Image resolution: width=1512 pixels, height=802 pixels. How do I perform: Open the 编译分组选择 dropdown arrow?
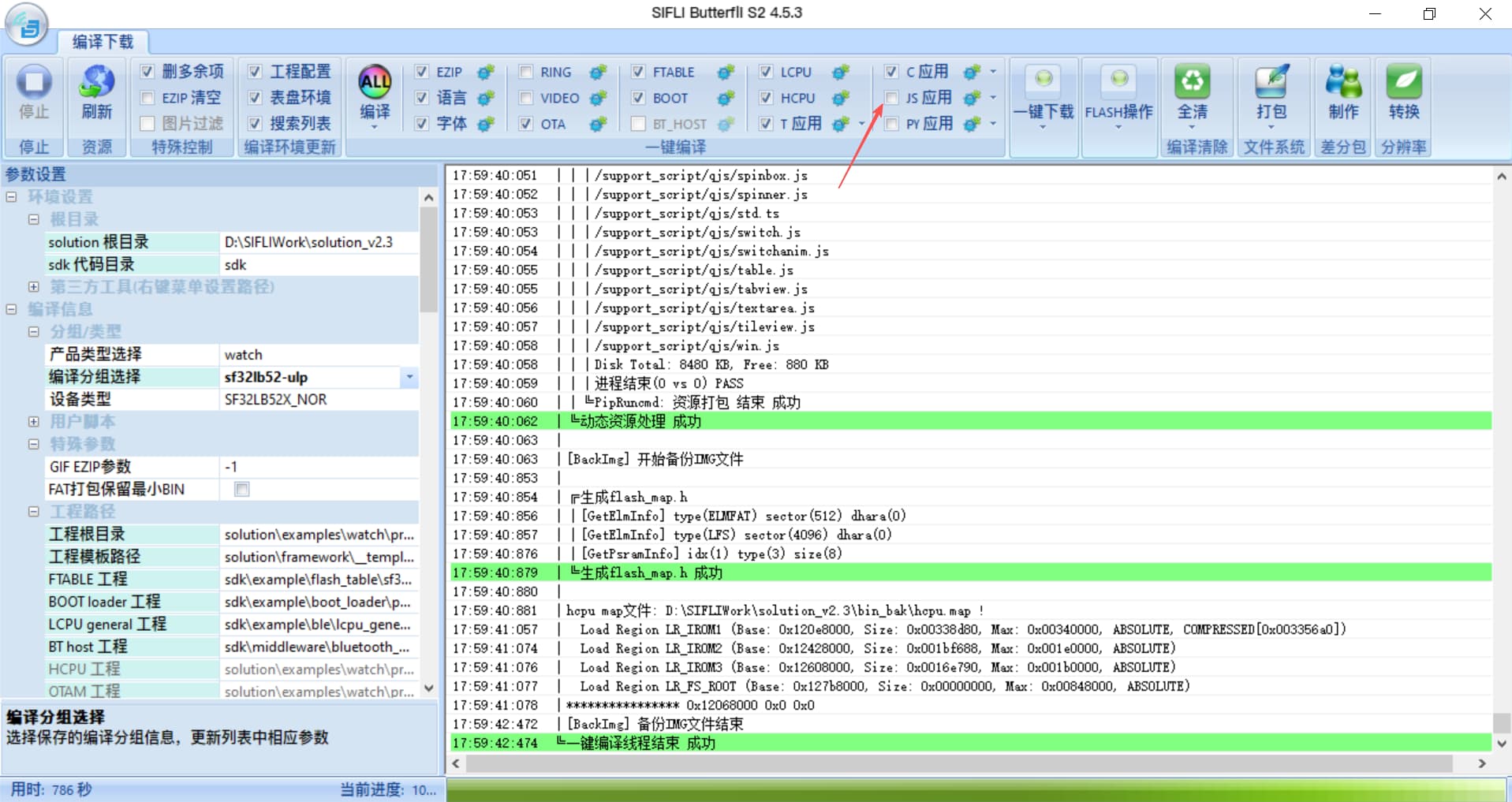(409, 377)
